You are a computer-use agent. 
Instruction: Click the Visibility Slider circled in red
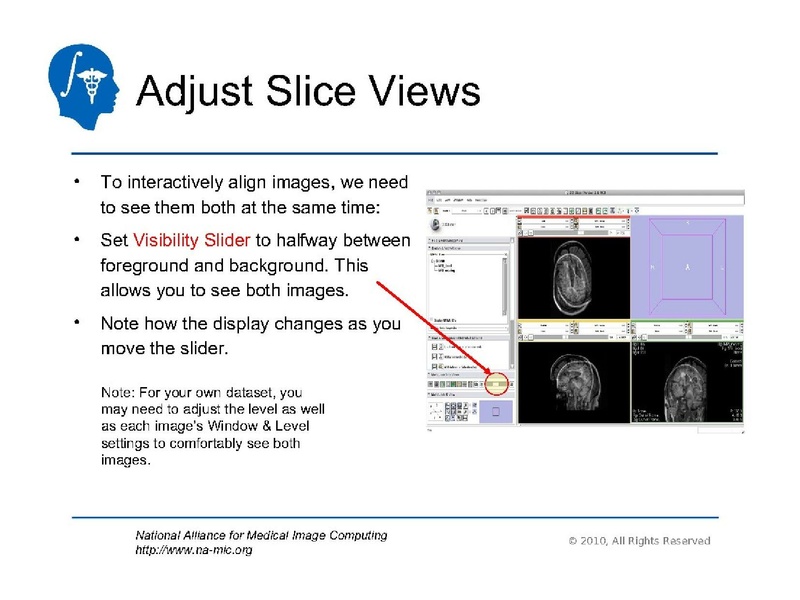tap(497, 383)
